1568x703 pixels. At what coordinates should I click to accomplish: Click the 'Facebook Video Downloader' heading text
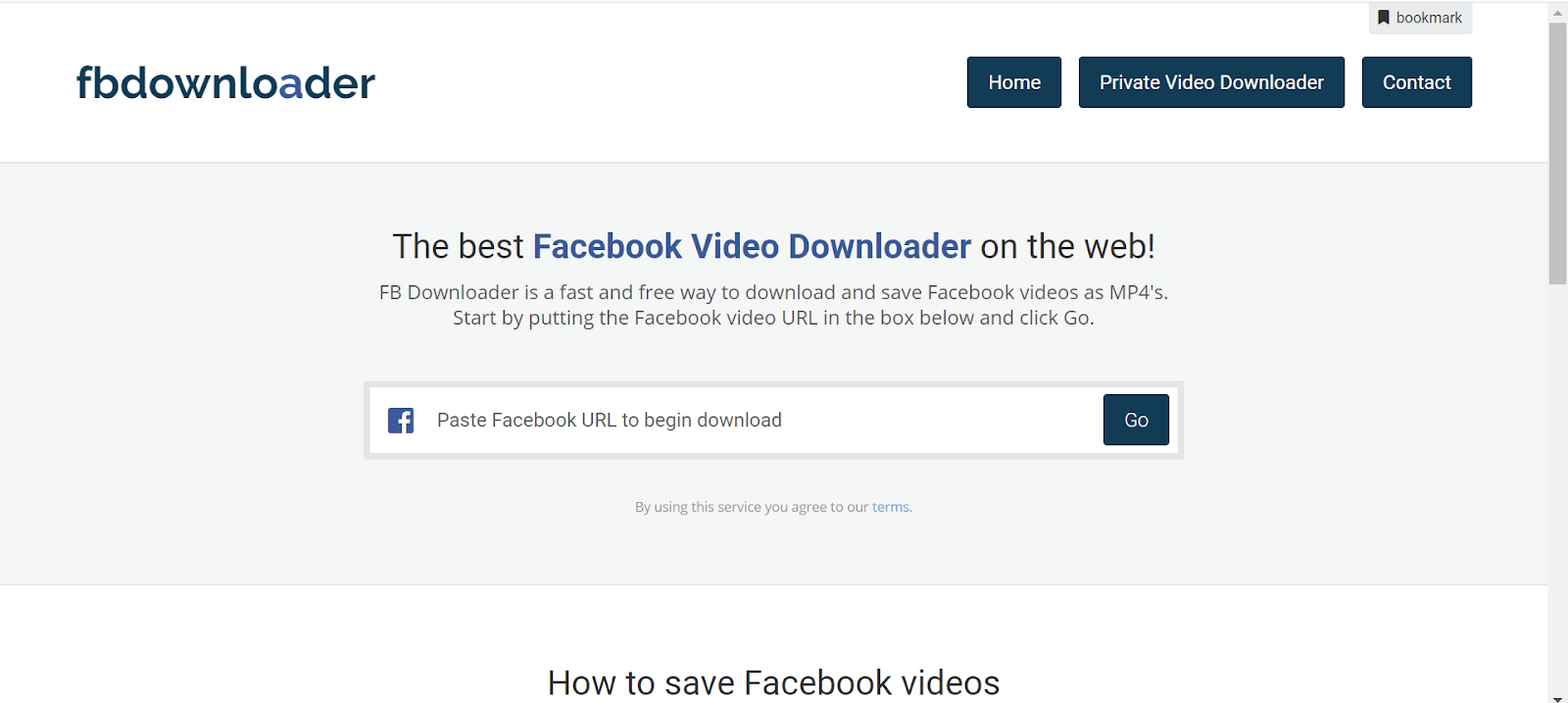pos(752,246)
